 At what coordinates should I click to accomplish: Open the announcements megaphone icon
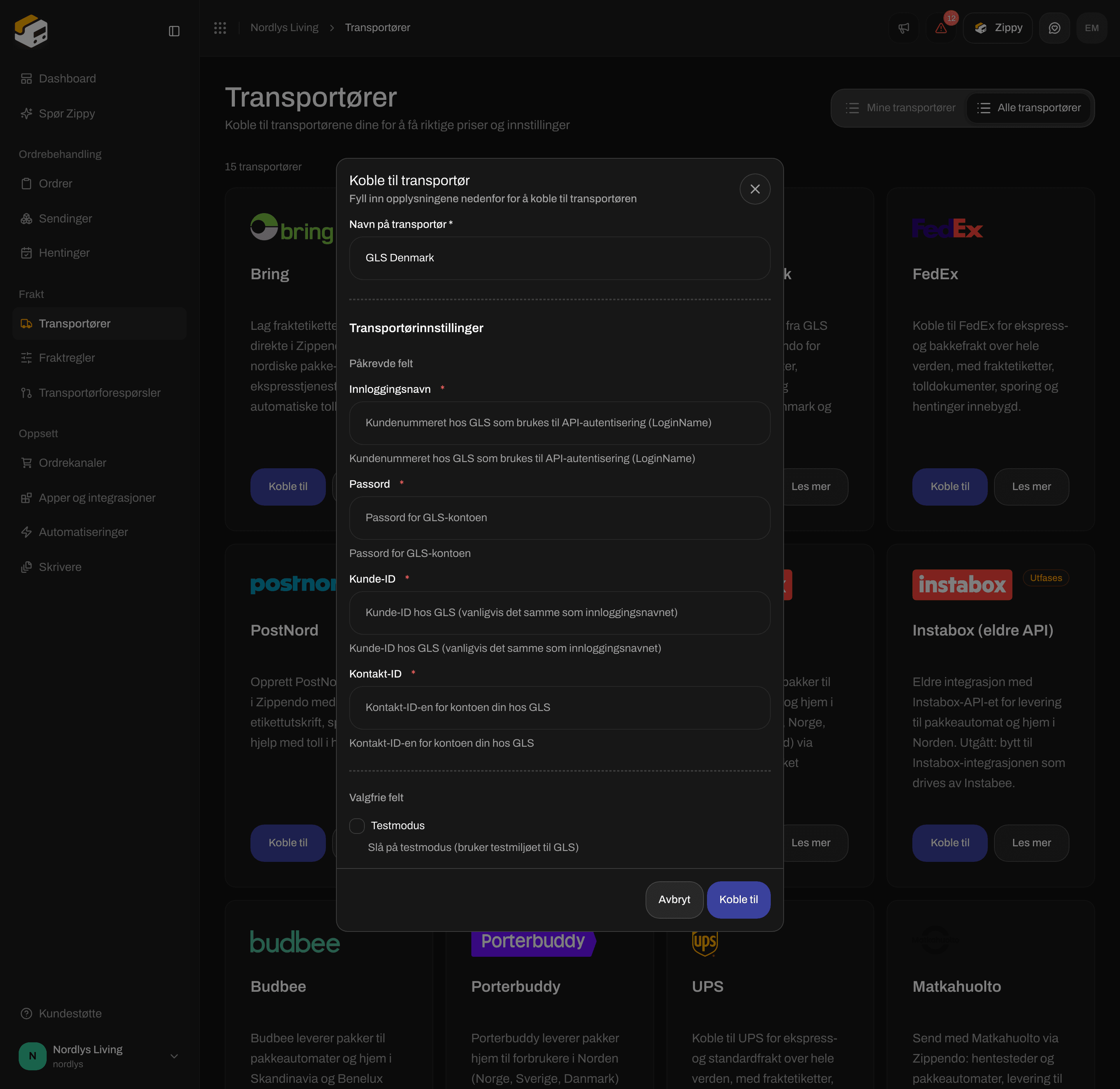(903, 28)
